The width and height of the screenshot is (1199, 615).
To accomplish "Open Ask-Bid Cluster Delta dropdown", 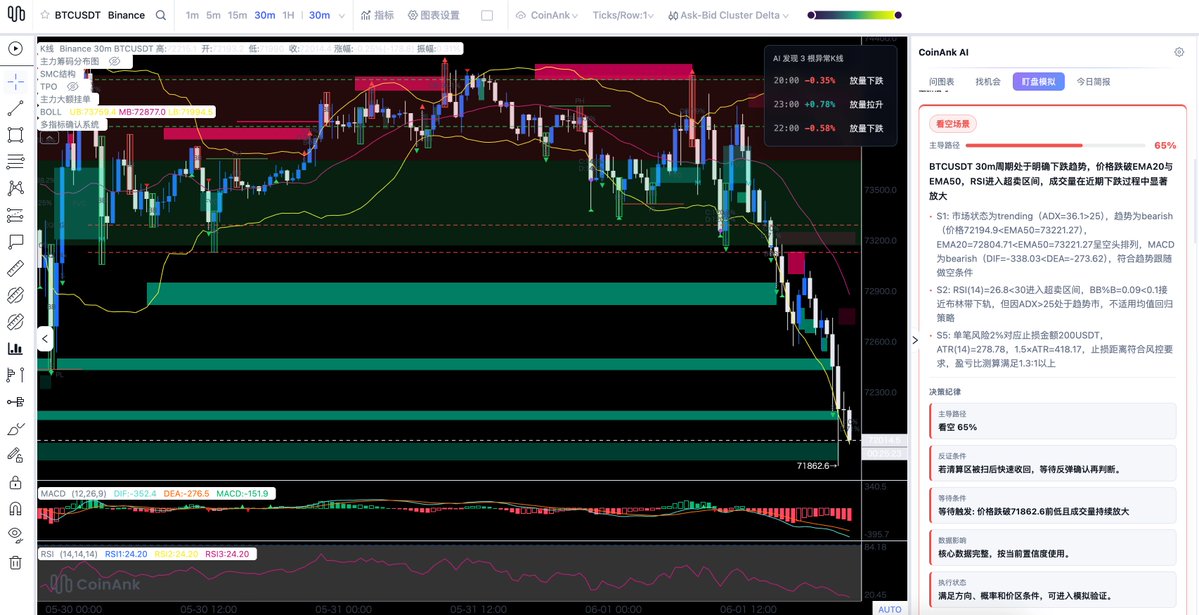I will 729,15.
